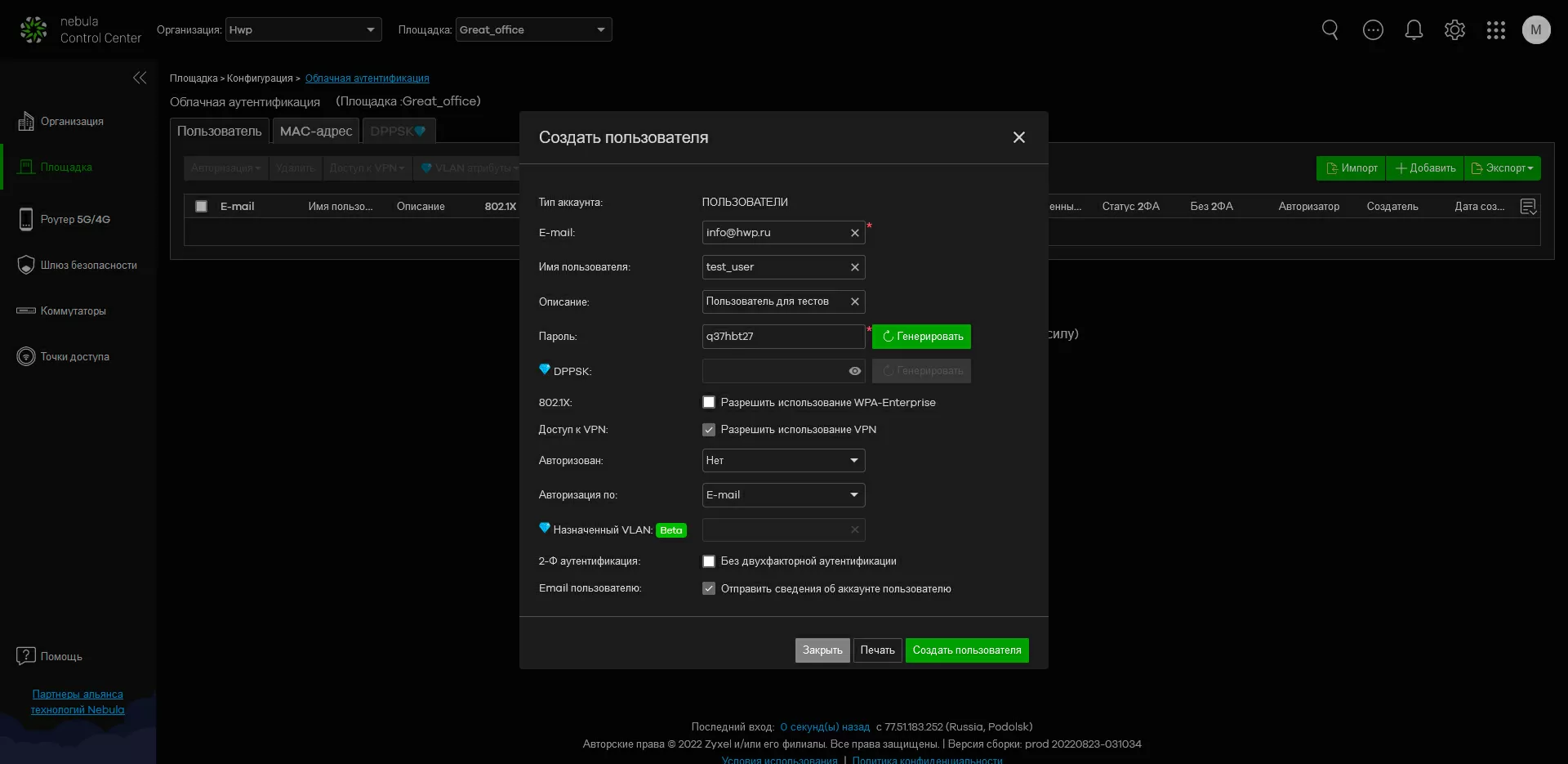This screenshot has height=764, width=1568.
Task: Collapse the sidebar with double-chevron icon
Action: 140,78
